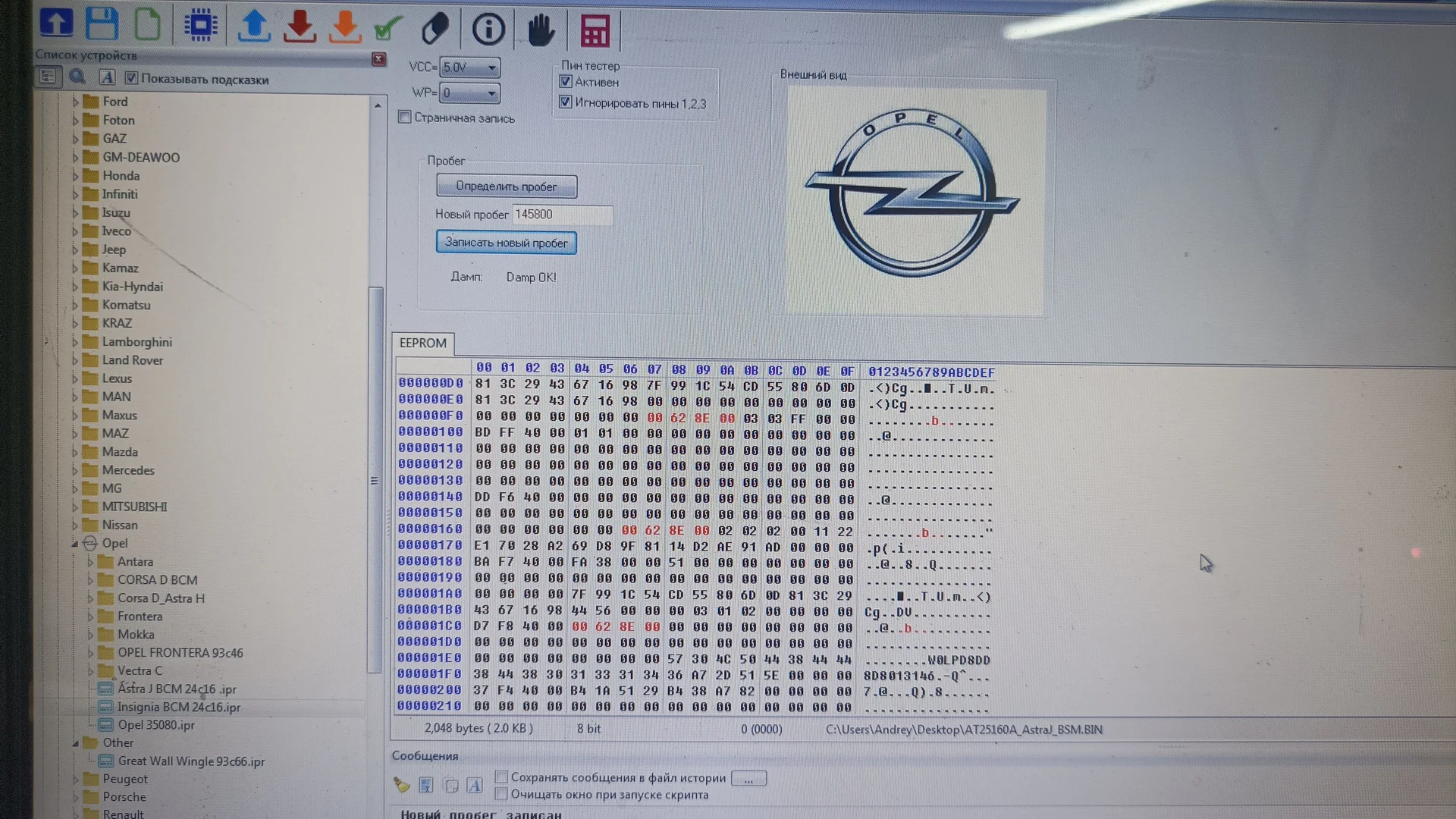Click the scroll up arrow of device list

click(x=378, y=105)
